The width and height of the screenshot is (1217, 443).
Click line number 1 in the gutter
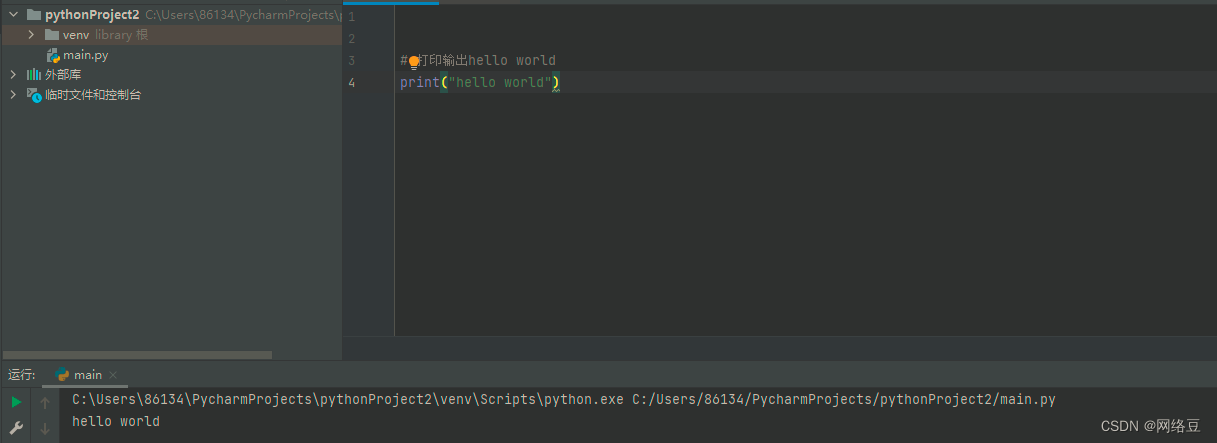351,17
